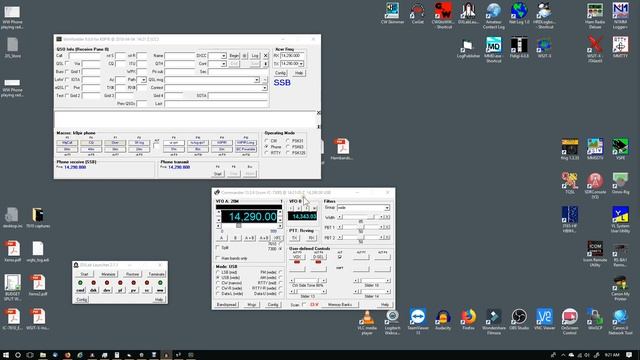640x360 pixels.
Task: Open File Explorer from the taskbar
Action: pos(42,355)
